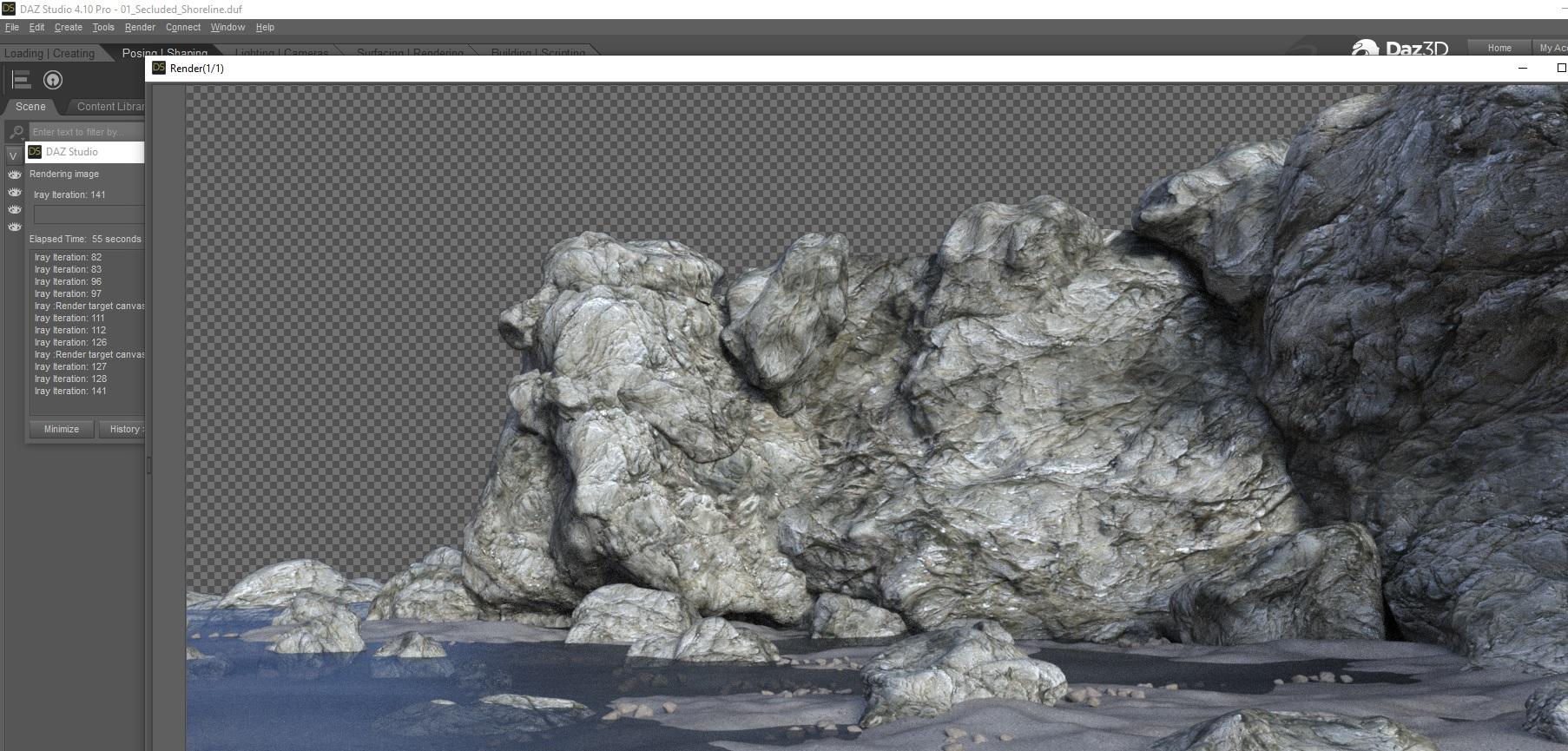Click the 'Elapsed Time: 55 seconds' text
Screen dimensions: 1568x751
point(85,239)
